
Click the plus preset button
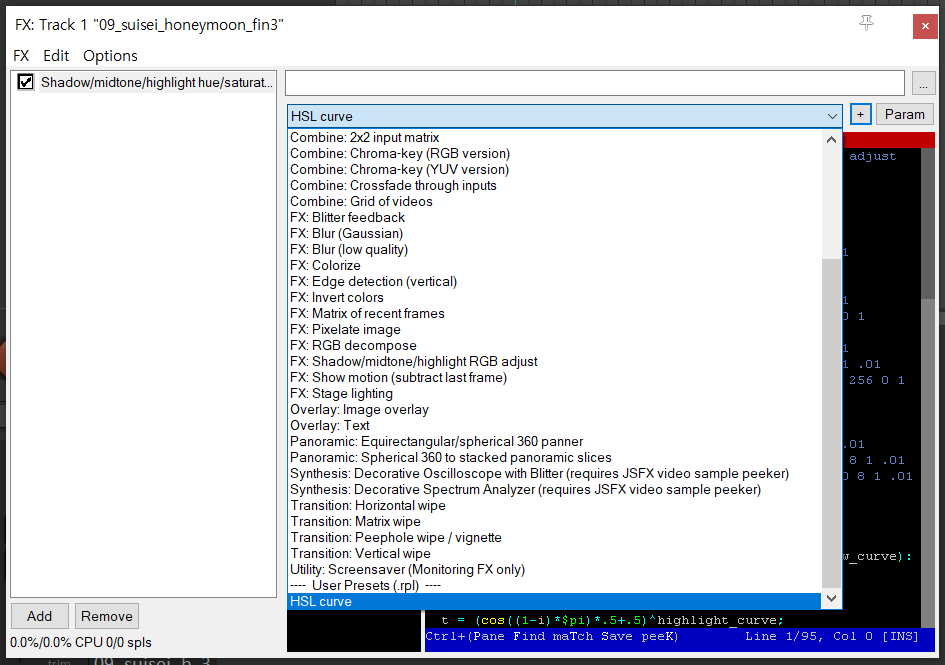point(861,115)
